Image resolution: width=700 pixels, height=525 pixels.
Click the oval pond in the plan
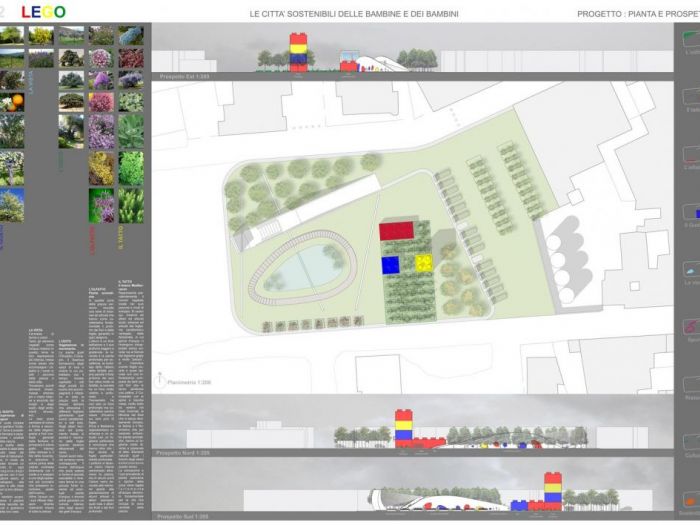coord(304,267)
